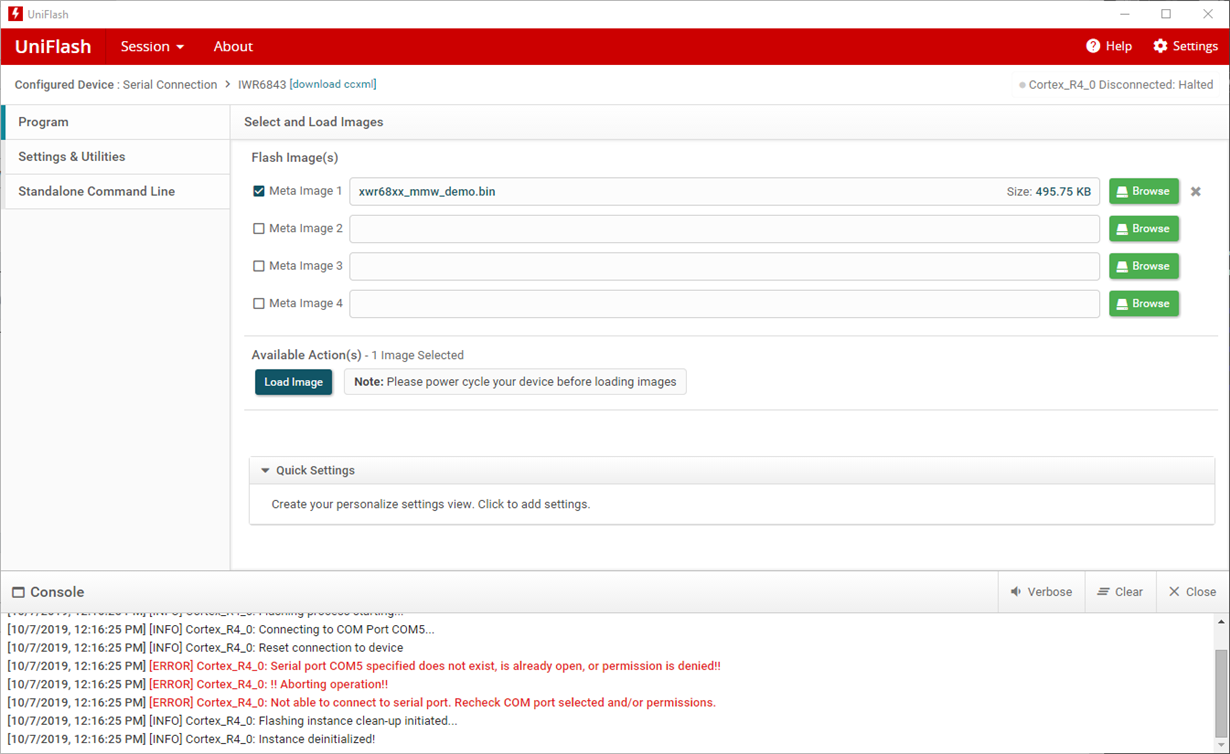Click the Size: 495.75 KB label

coord(1048,192)
